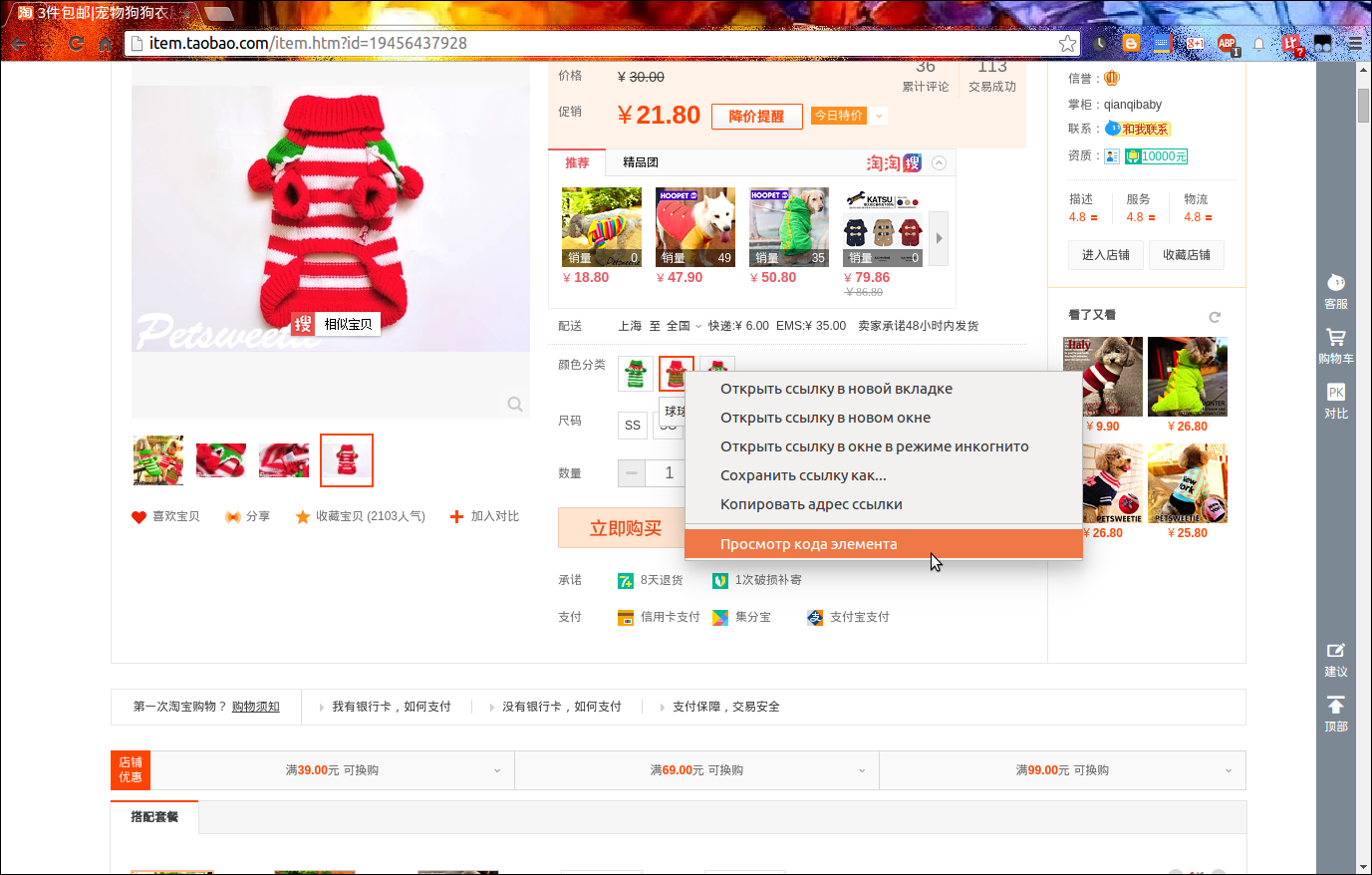The image size is (1372, 875).
Task: Click the 淘淘搜 logo
Action: [894, 162]
